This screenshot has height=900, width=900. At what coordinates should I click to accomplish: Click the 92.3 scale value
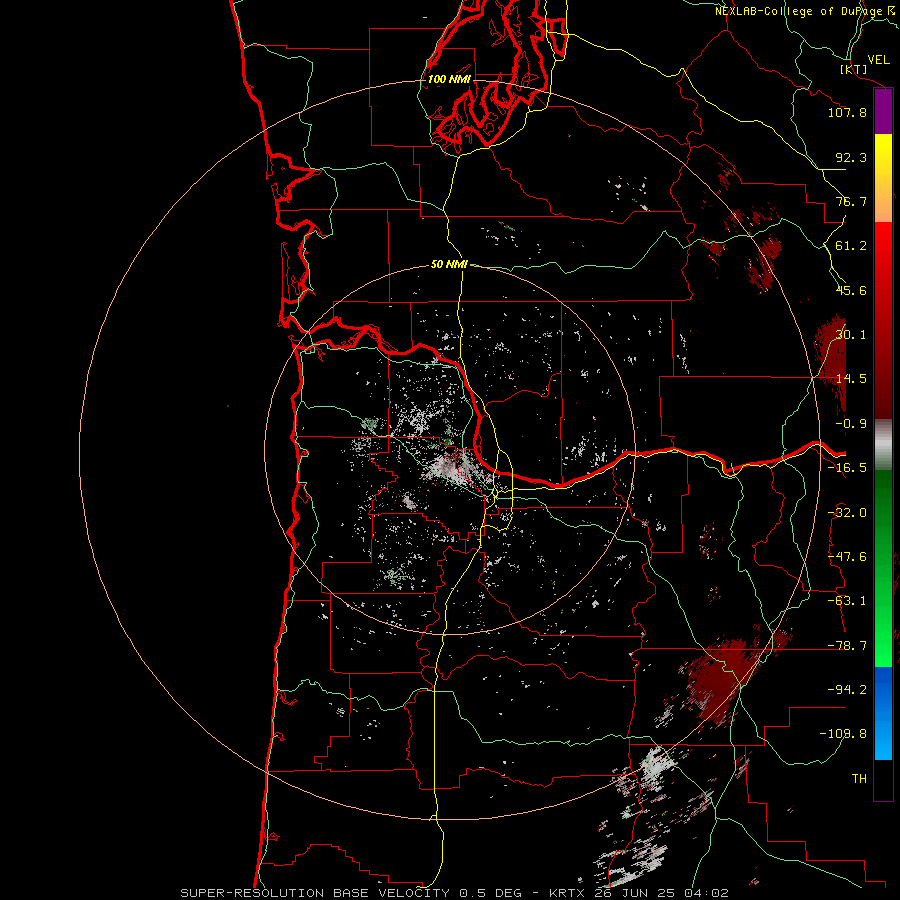(851, 157)
